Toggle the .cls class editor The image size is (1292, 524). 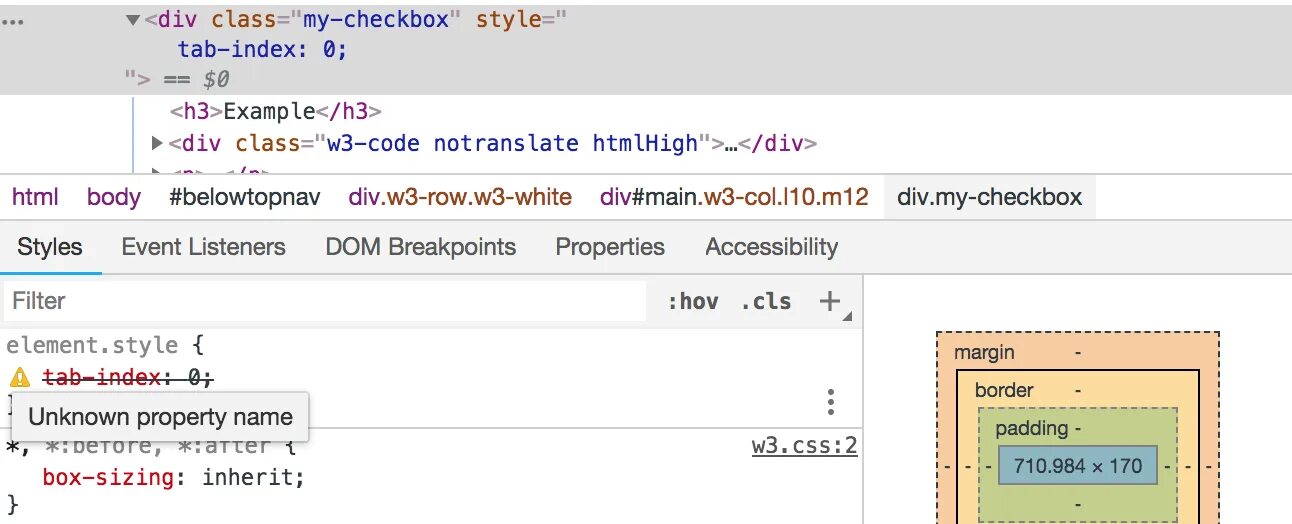click(765, 301)
